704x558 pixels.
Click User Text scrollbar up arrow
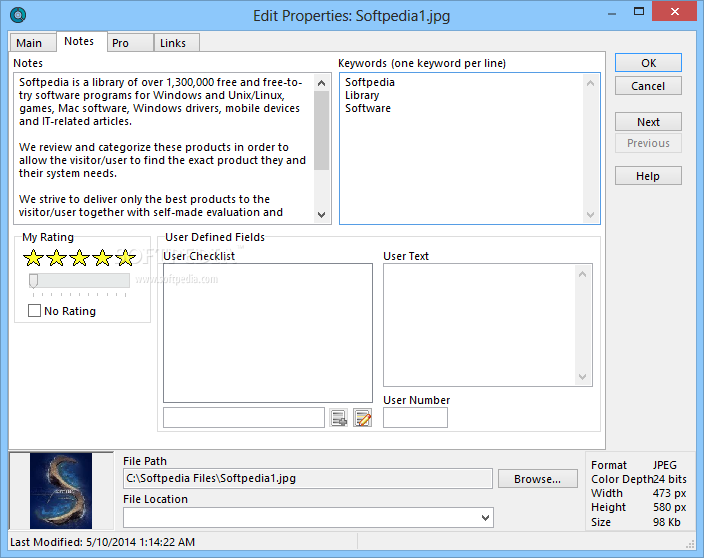[x=583, y=274]
